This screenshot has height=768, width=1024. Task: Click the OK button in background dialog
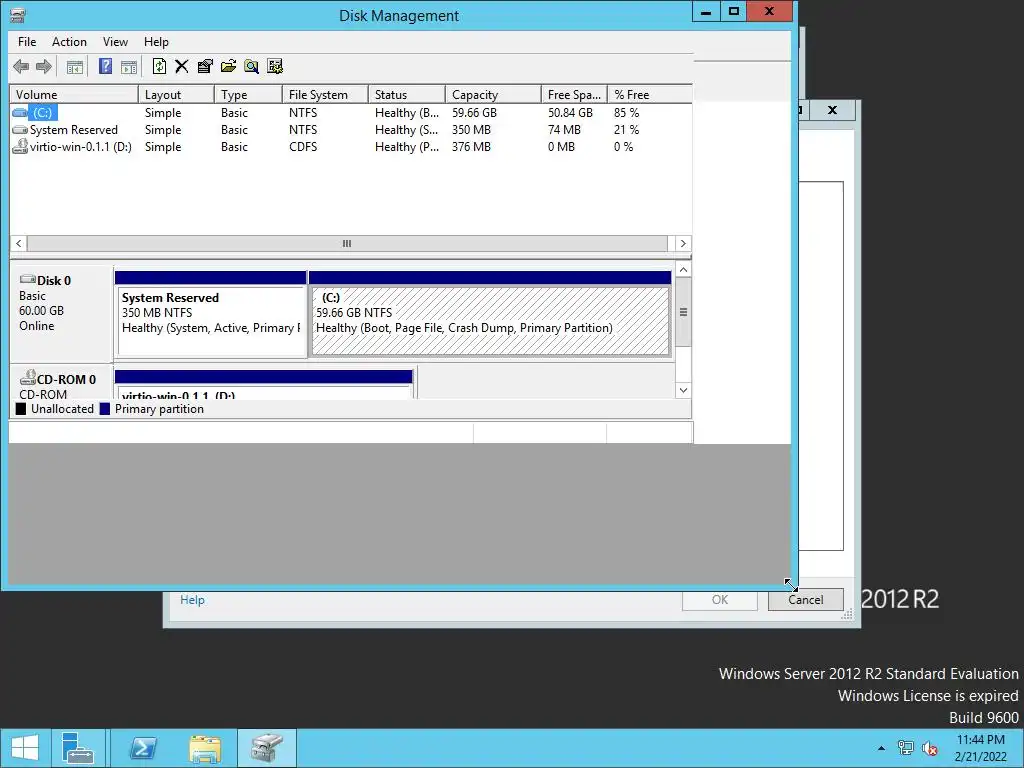tap(720, 600)
